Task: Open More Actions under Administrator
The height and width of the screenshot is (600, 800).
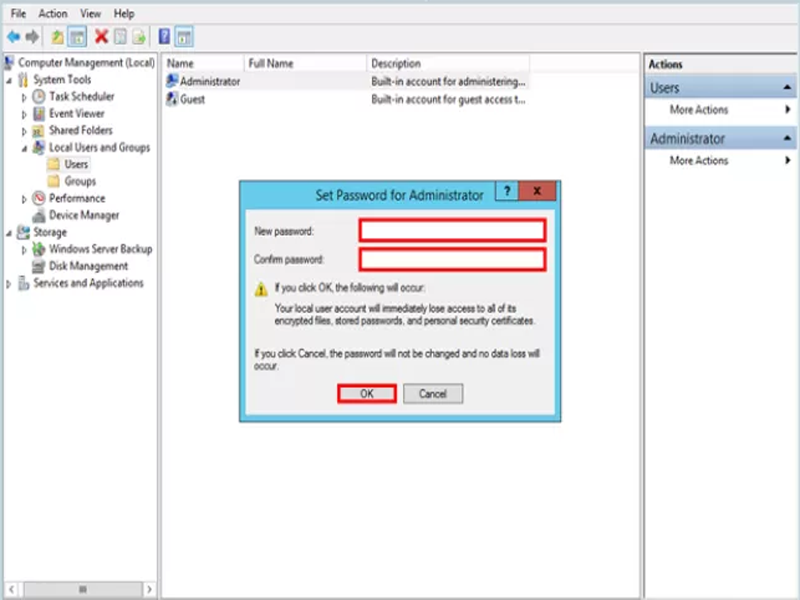Action: pos(720,160)
